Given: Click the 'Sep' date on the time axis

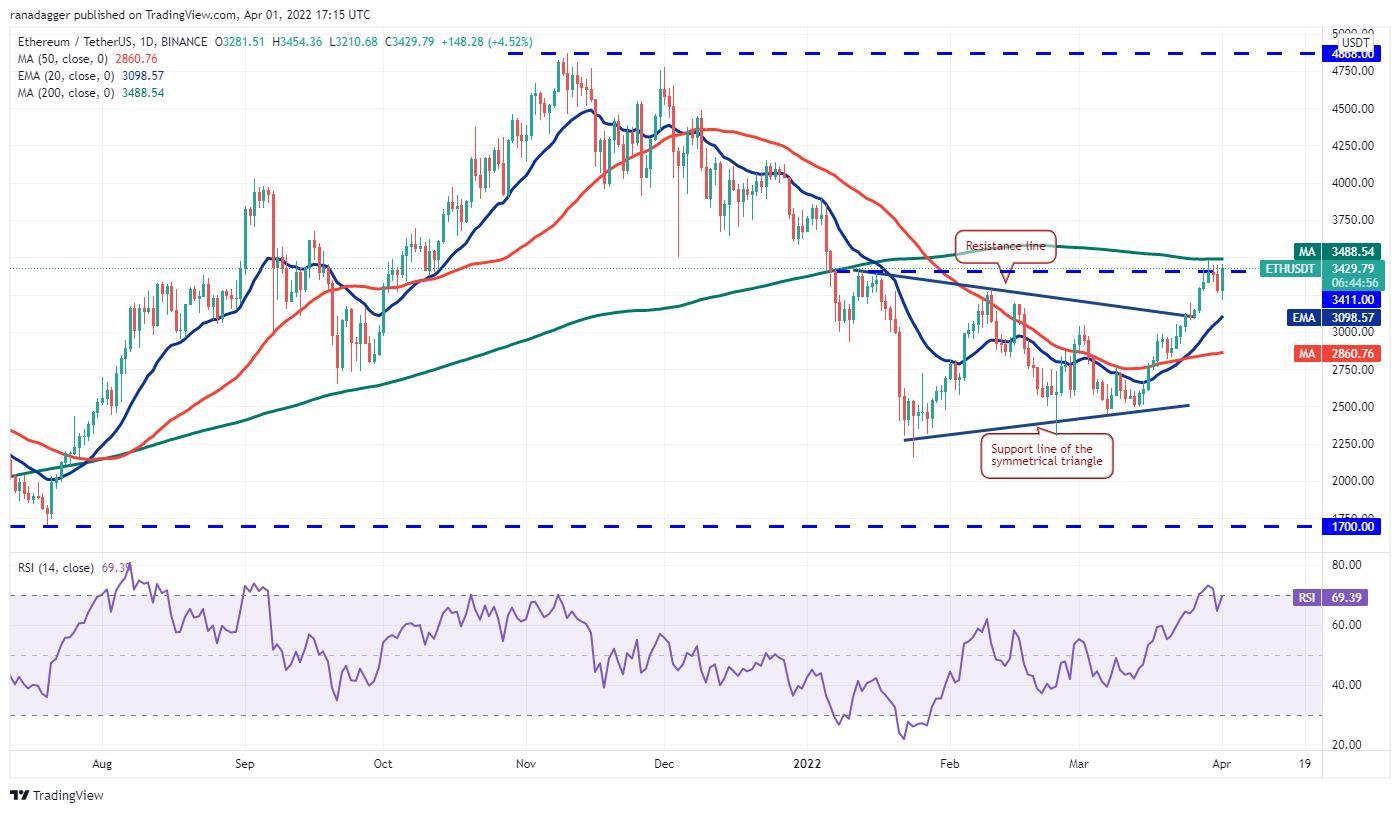Looking at the screenshot, I should [245, 763].
